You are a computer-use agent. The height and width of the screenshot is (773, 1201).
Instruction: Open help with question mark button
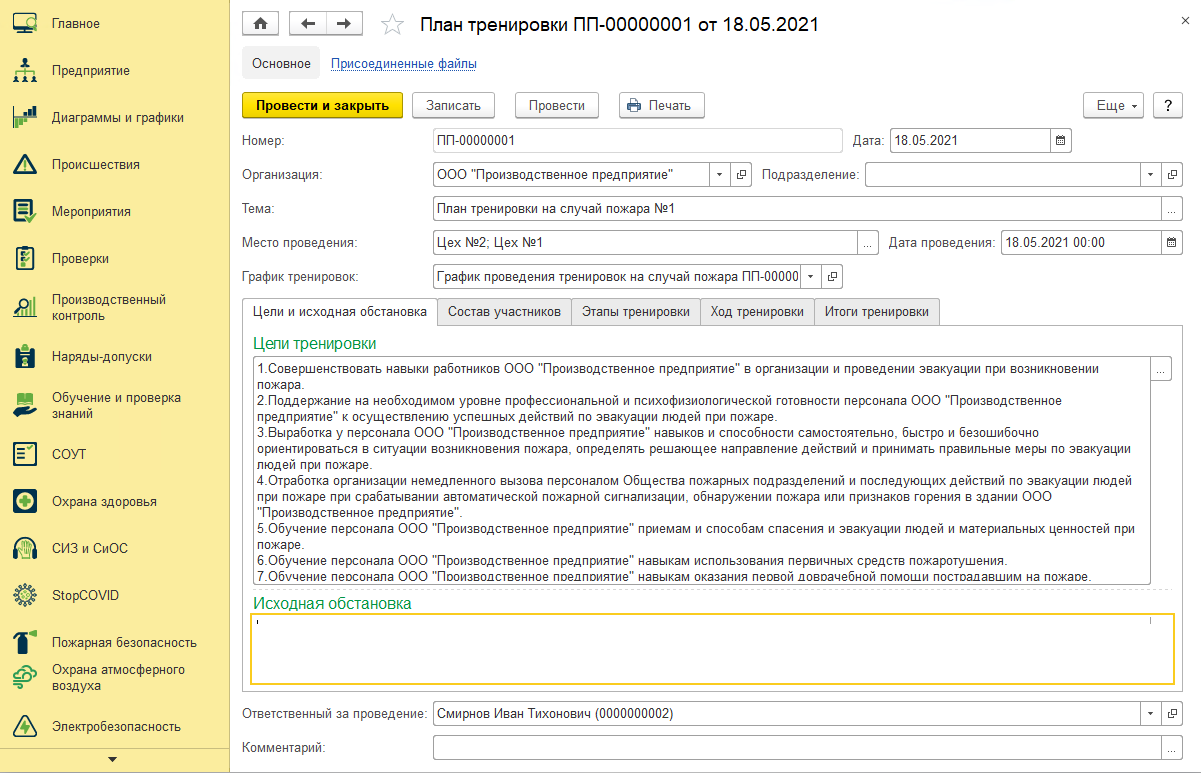1169,105
